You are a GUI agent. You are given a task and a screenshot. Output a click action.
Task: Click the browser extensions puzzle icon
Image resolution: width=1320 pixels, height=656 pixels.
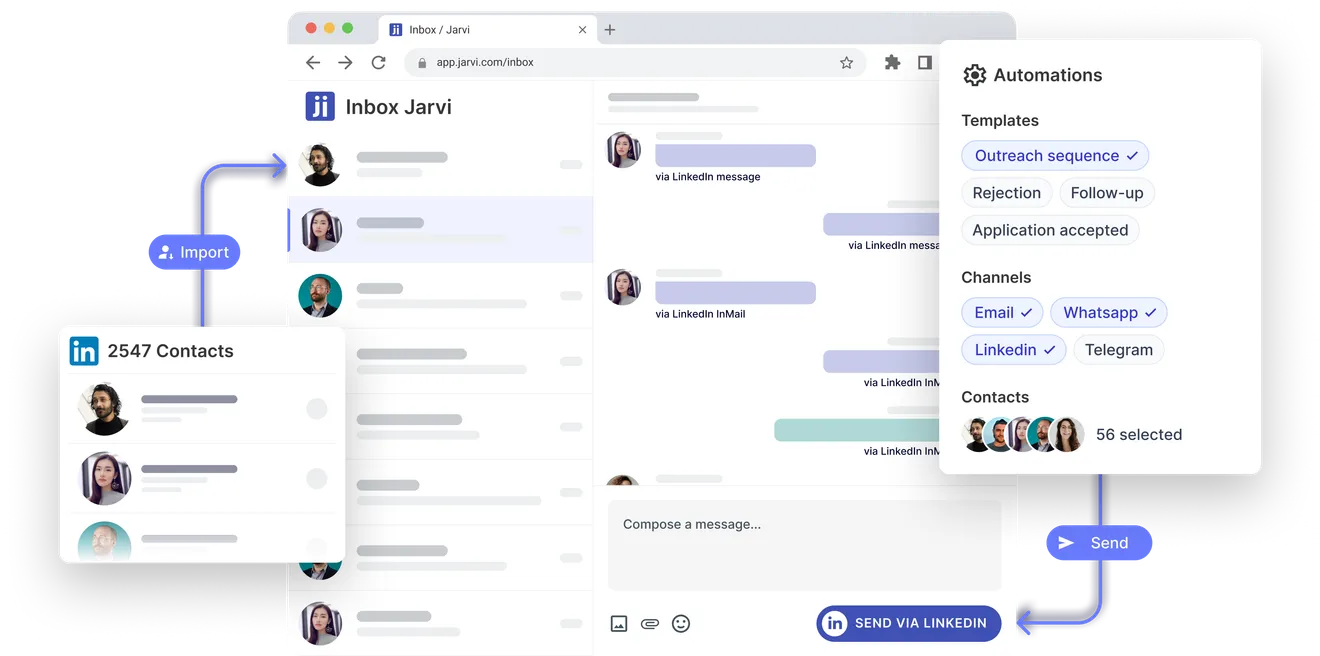point(892,62)
